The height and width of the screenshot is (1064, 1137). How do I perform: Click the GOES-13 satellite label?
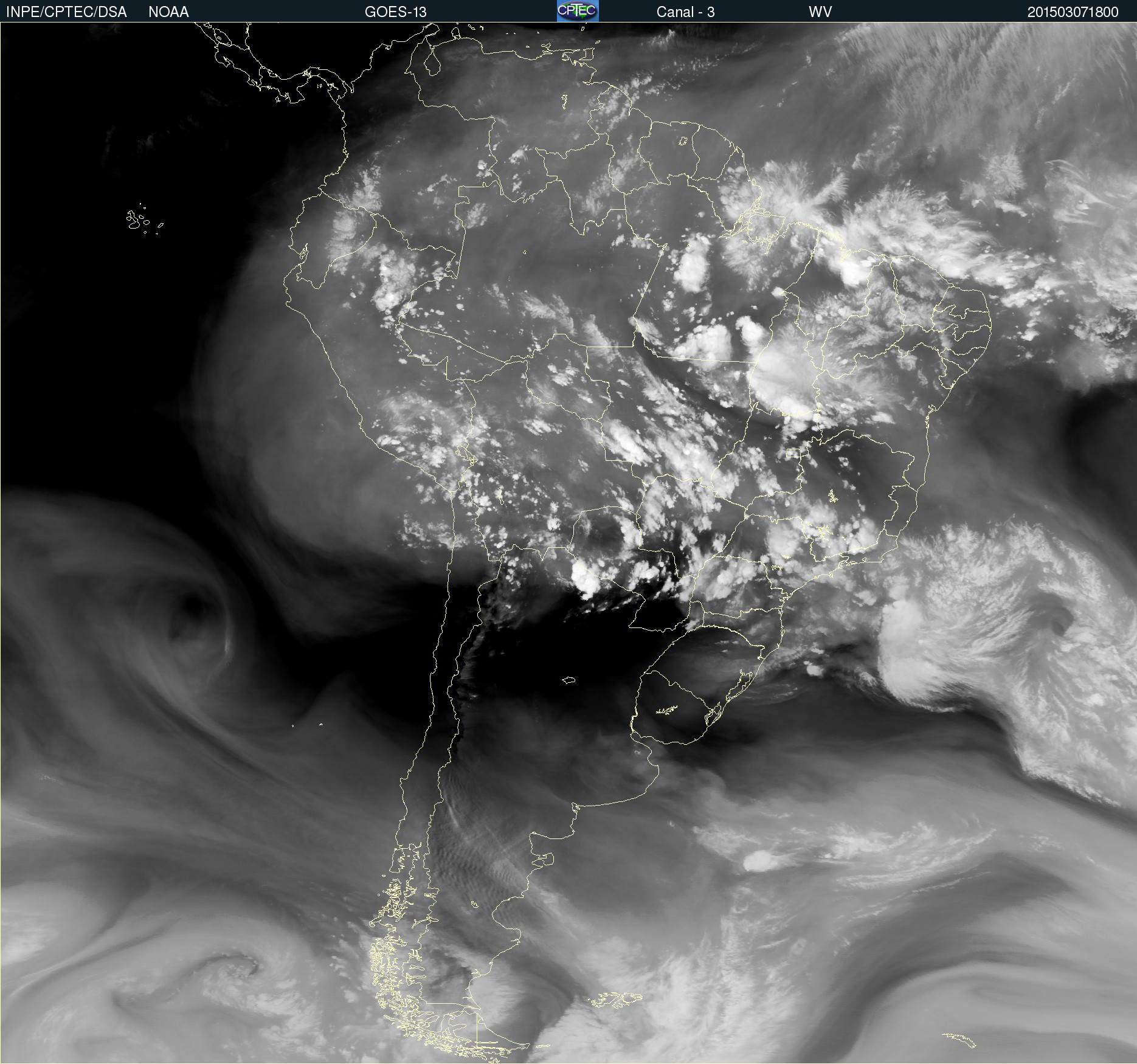[x=396, y=12]
